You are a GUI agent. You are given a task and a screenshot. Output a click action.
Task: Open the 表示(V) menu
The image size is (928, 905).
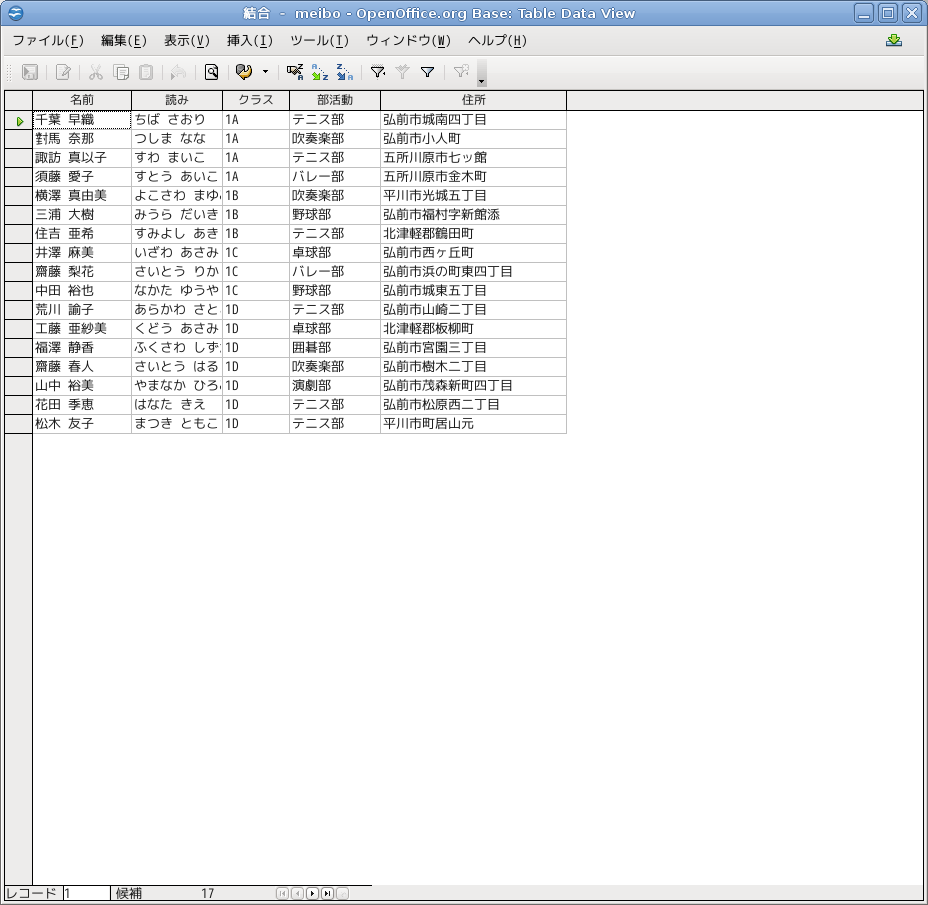[x=187, y=40]
